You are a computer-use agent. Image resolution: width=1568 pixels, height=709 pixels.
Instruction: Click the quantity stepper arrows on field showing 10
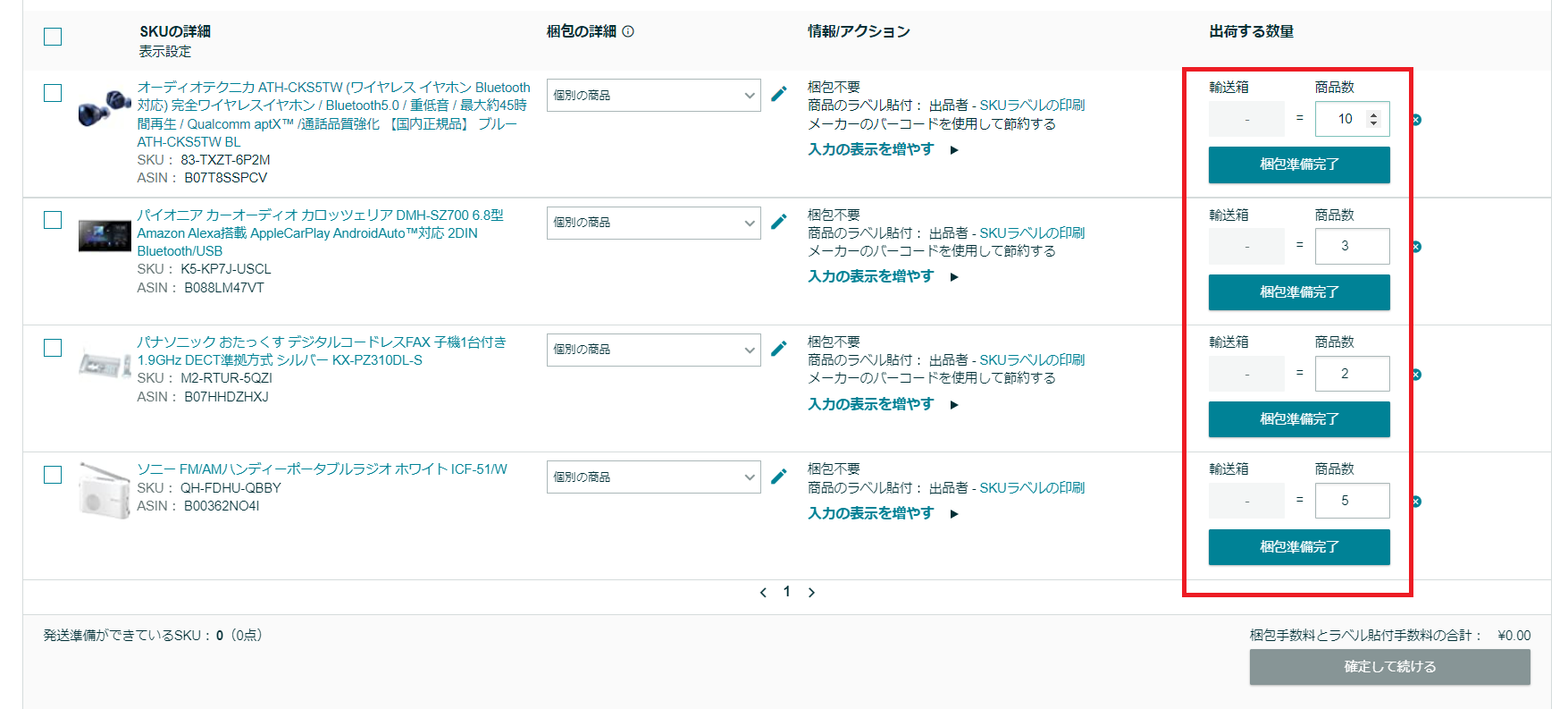[x=1374, y=119]
